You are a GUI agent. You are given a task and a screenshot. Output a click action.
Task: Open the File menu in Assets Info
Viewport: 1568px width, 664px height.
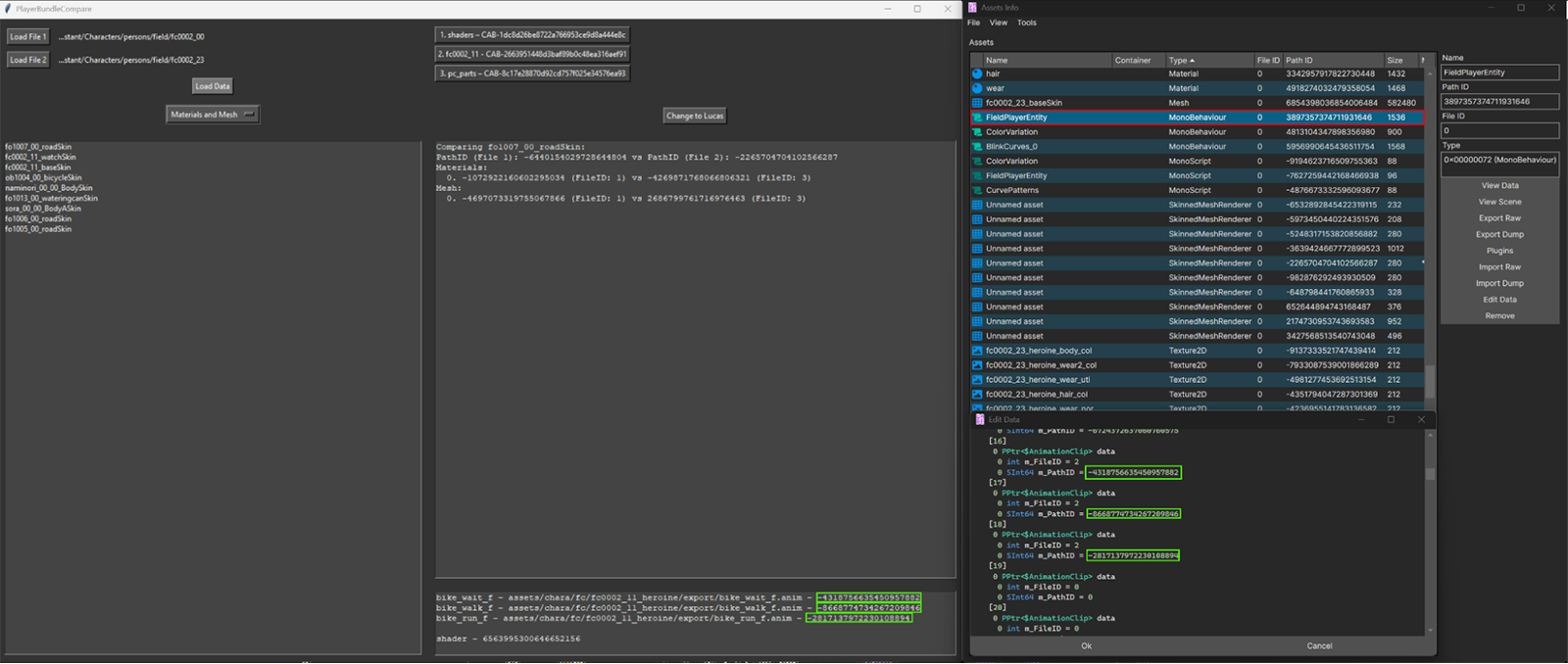973,23
